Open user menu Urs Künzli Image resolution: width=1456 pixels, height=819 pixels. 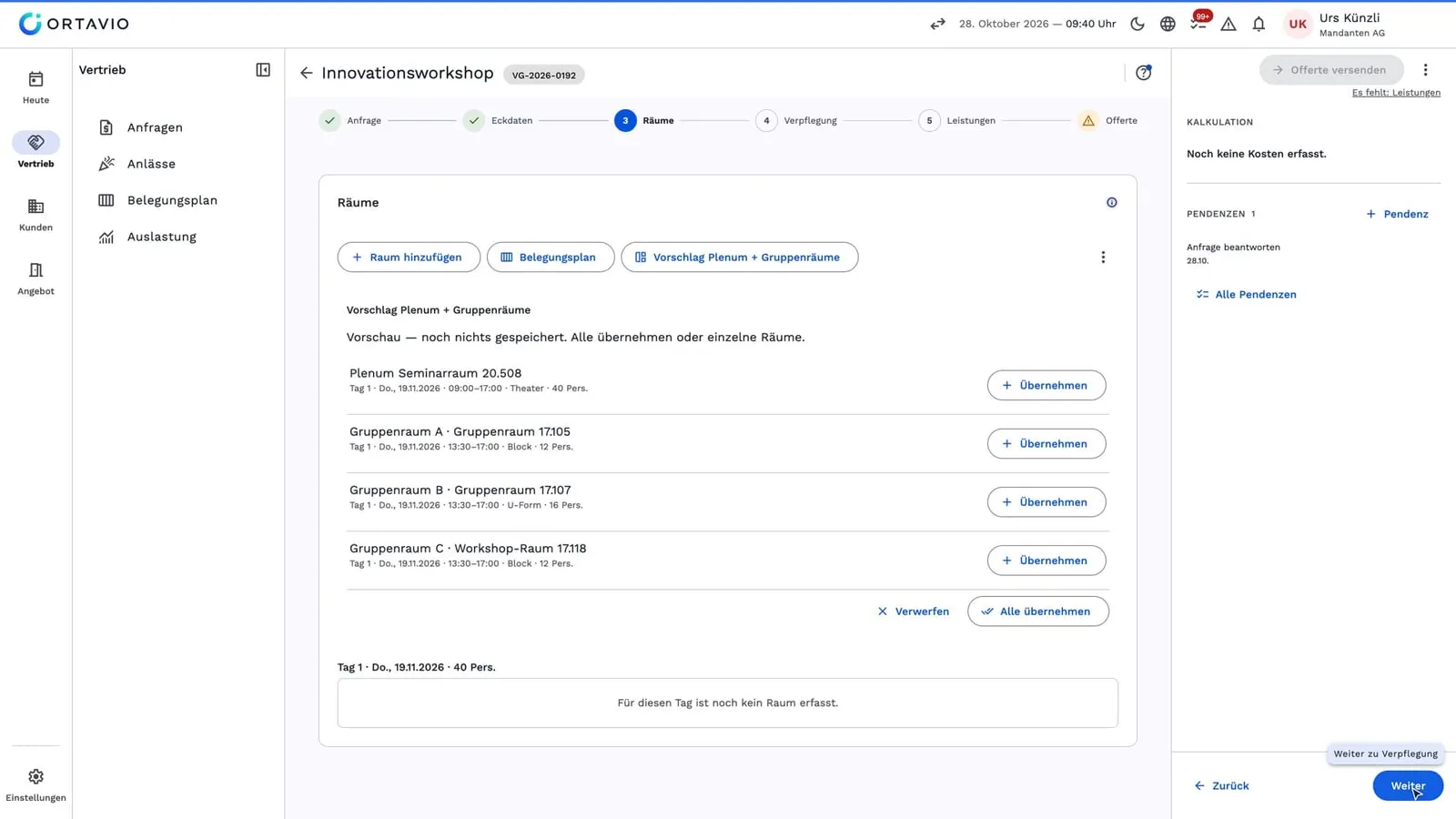pyautogui.click(x=1336, y=25)
